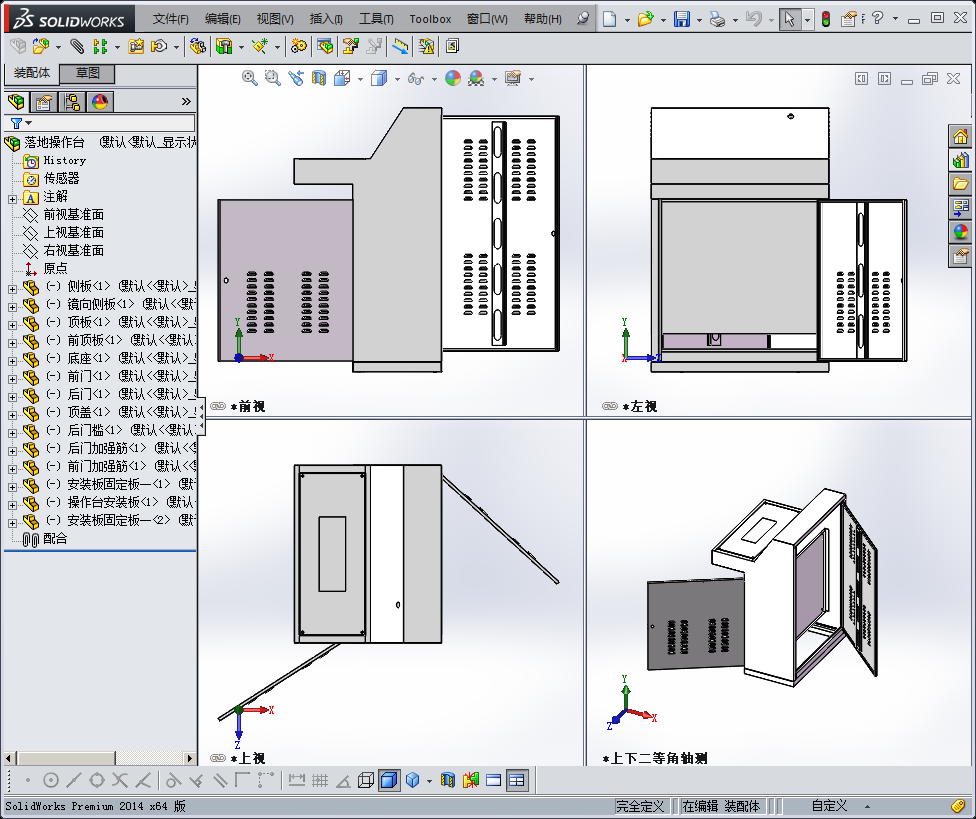Image resolution: width=976 pixels, height=819 pixels.
Task: Click the Mate paperclip icon in toolbar
Action: click(77, 46)
